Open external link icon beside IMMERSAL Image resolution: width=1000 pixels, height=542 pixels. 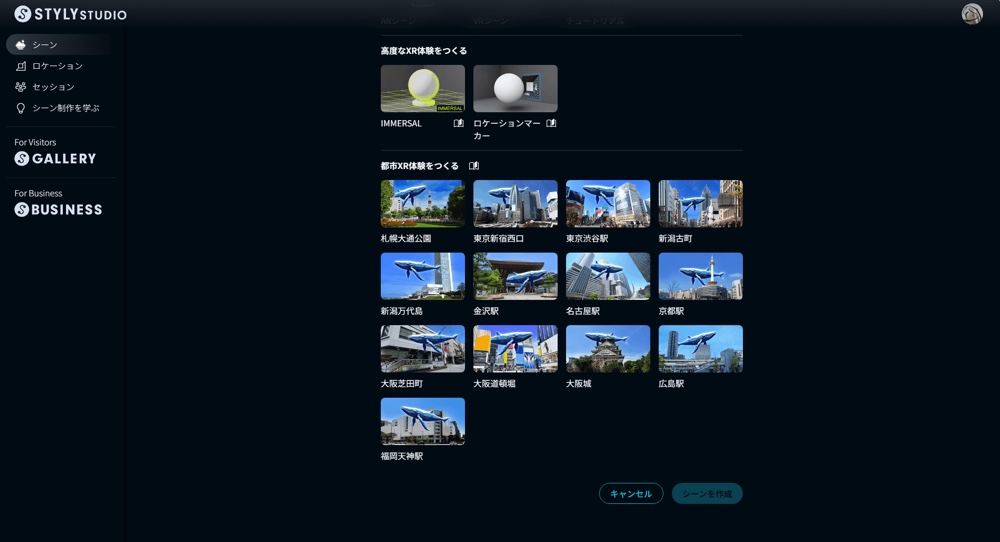tap(459, 124)
